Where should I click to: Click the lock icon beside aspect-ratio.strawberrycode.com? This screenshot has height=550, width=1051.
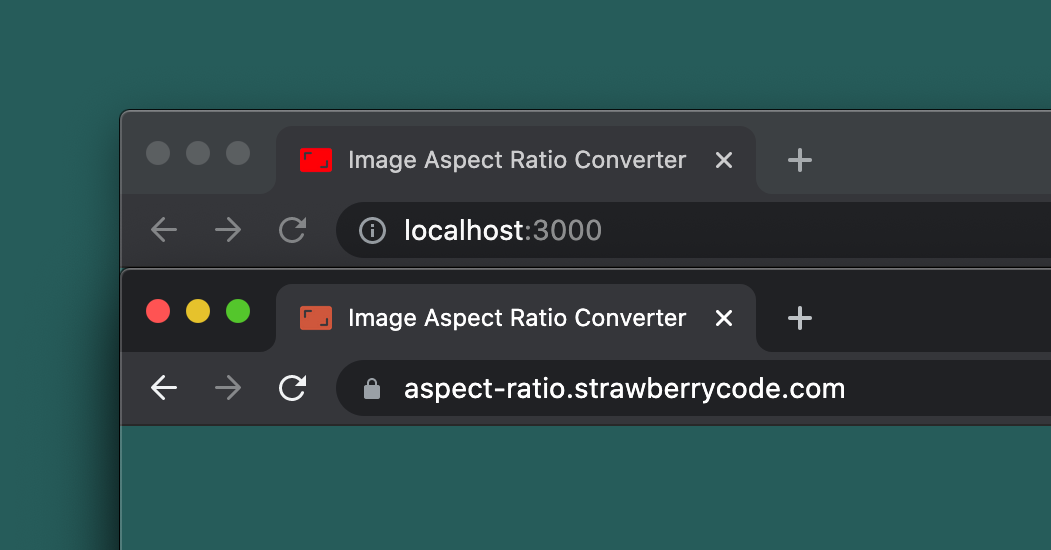[372, 389]
